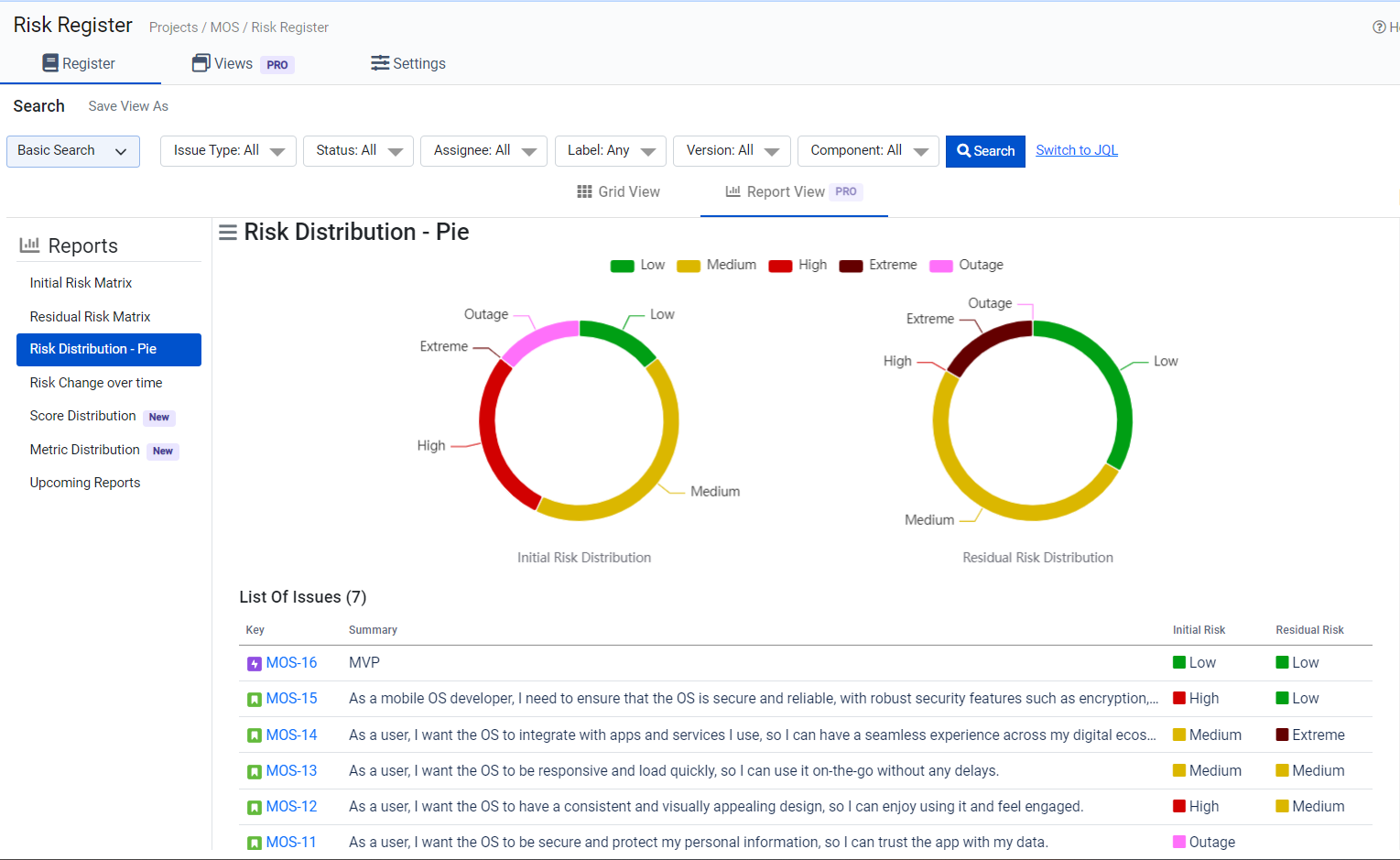Viewport: 1400px width, 860px height.
Task: Open the Basic Search dropdown
Action: pos(73,151)
